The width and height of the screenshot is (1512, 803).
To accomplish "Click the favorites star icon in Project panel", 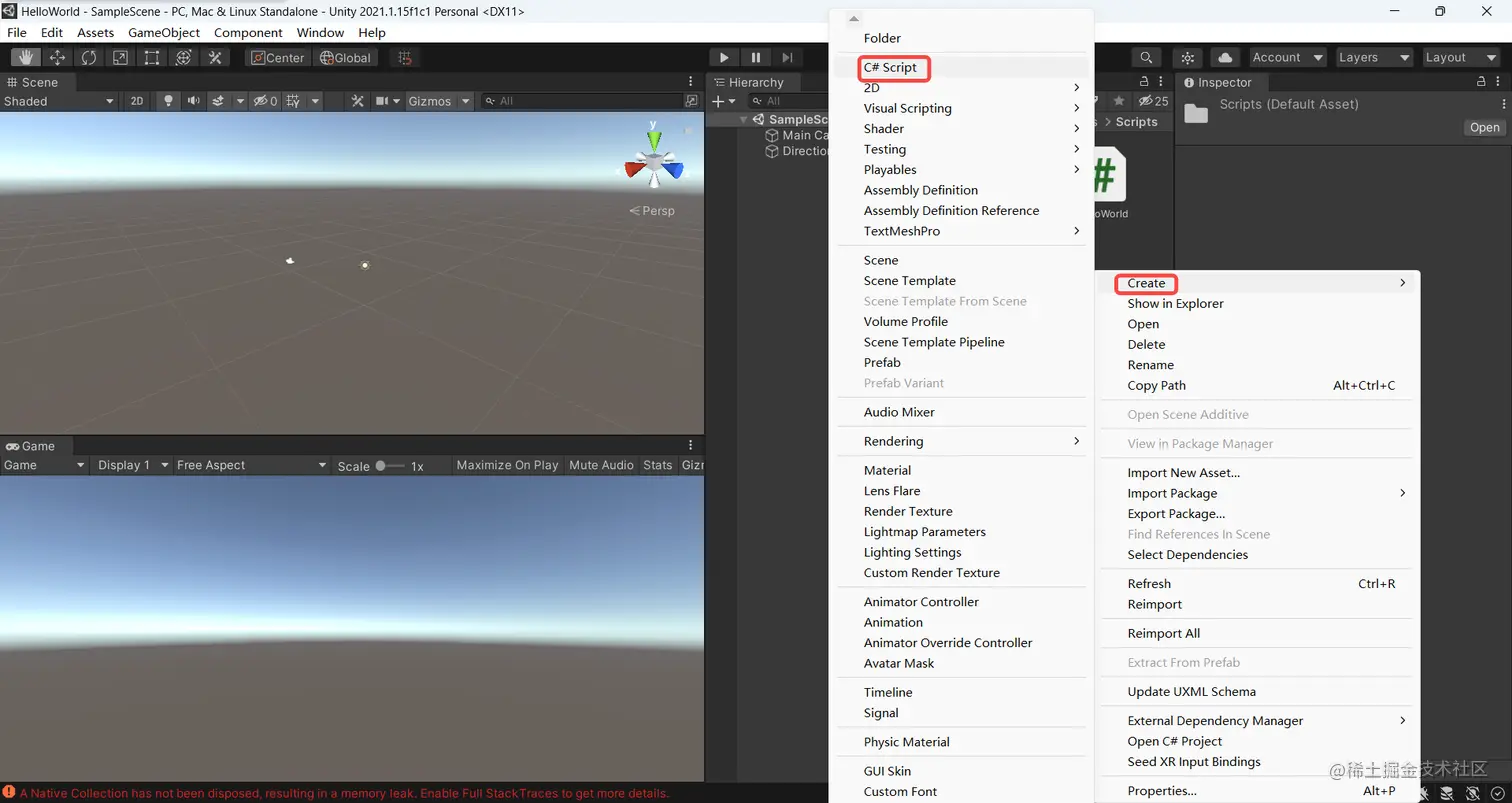I will 1119,101.
